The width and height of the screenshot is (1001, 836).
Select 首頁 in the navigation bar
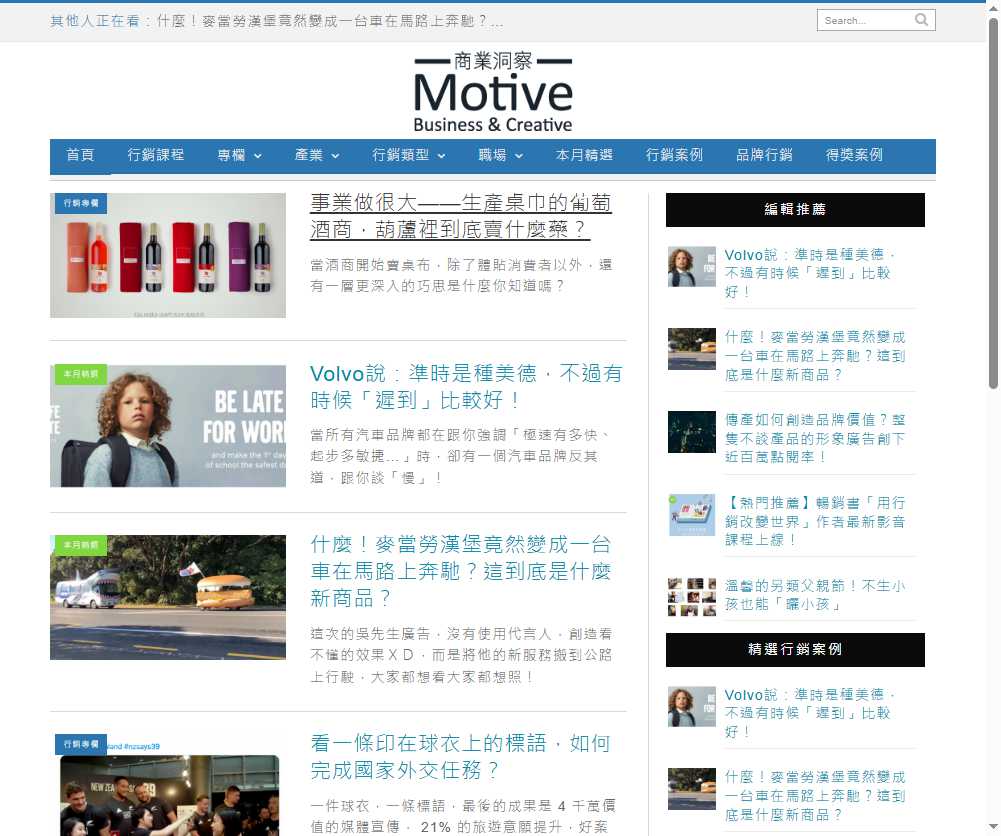point(80,156)
